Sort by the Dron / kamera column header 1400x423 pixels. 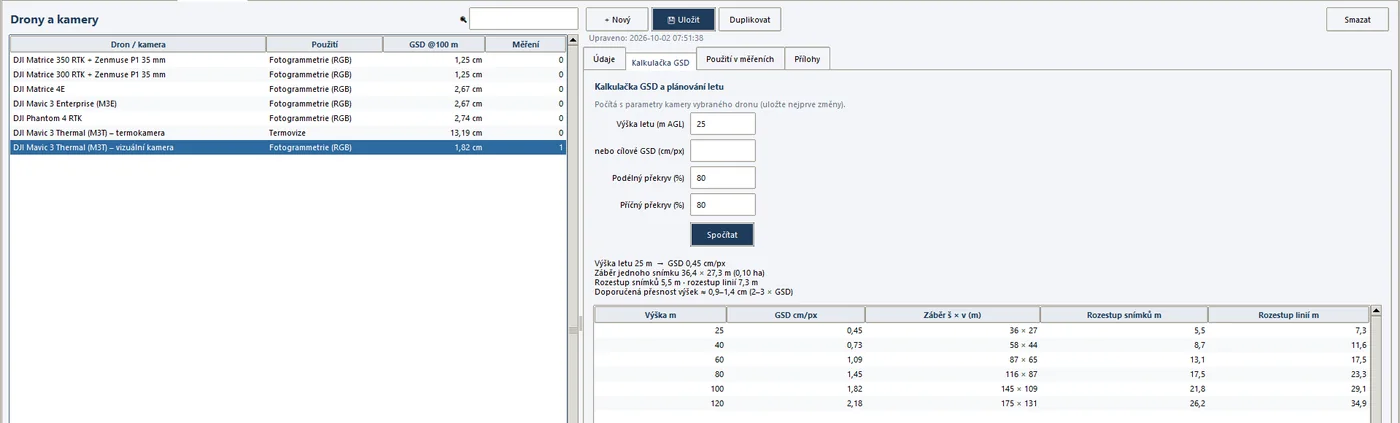[x=138, y=44]
